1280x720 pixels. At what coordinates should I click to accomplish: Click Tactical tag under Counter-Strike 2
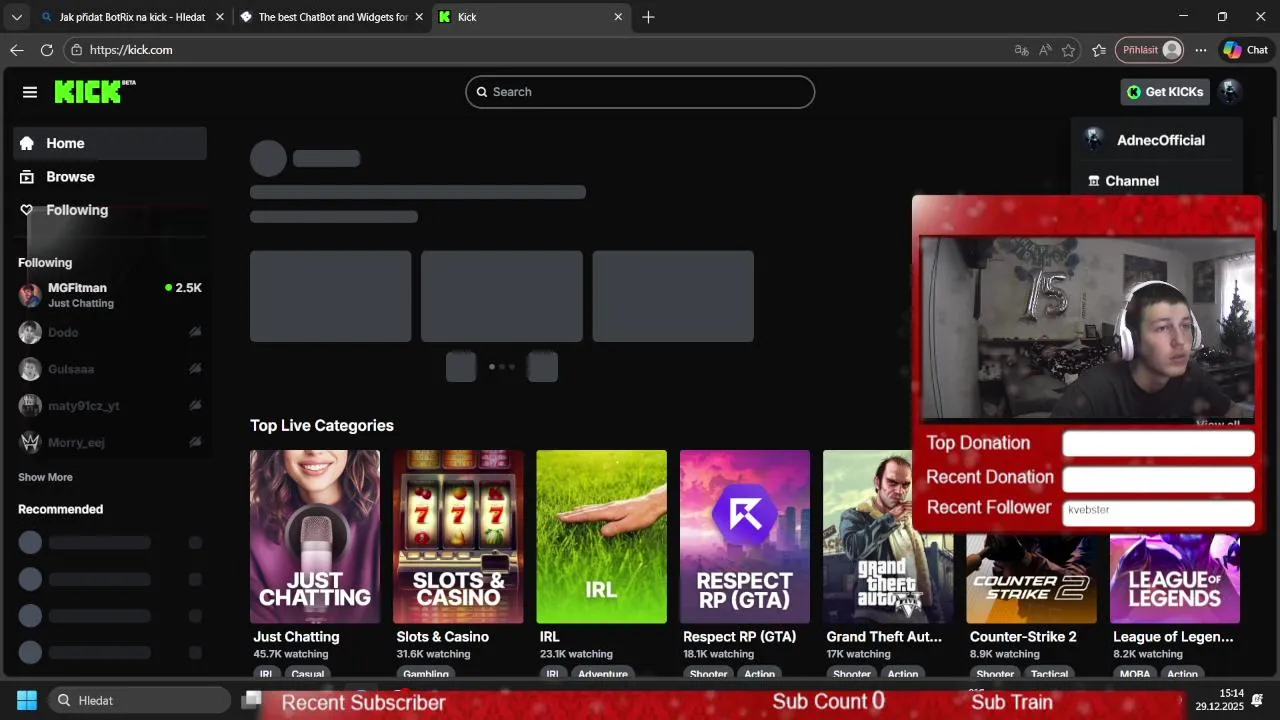(x=1050, y=674)
